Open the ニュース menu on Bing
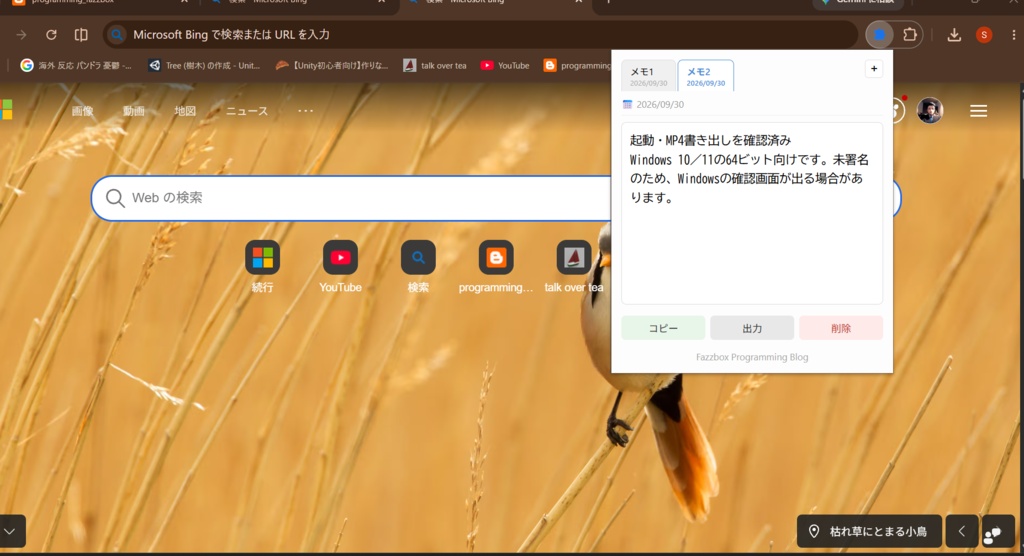Viewport: 1024px width, 556px height. [247, 111]
